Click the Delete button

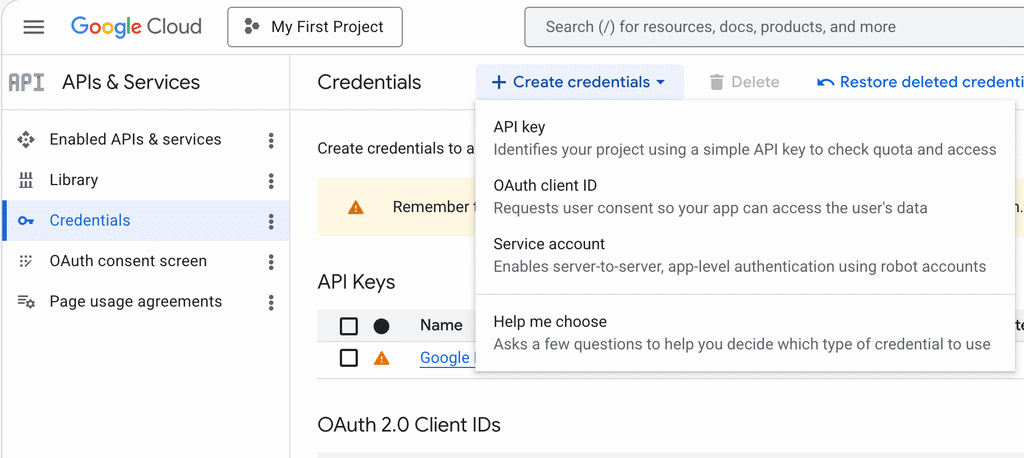click(744, 82)
